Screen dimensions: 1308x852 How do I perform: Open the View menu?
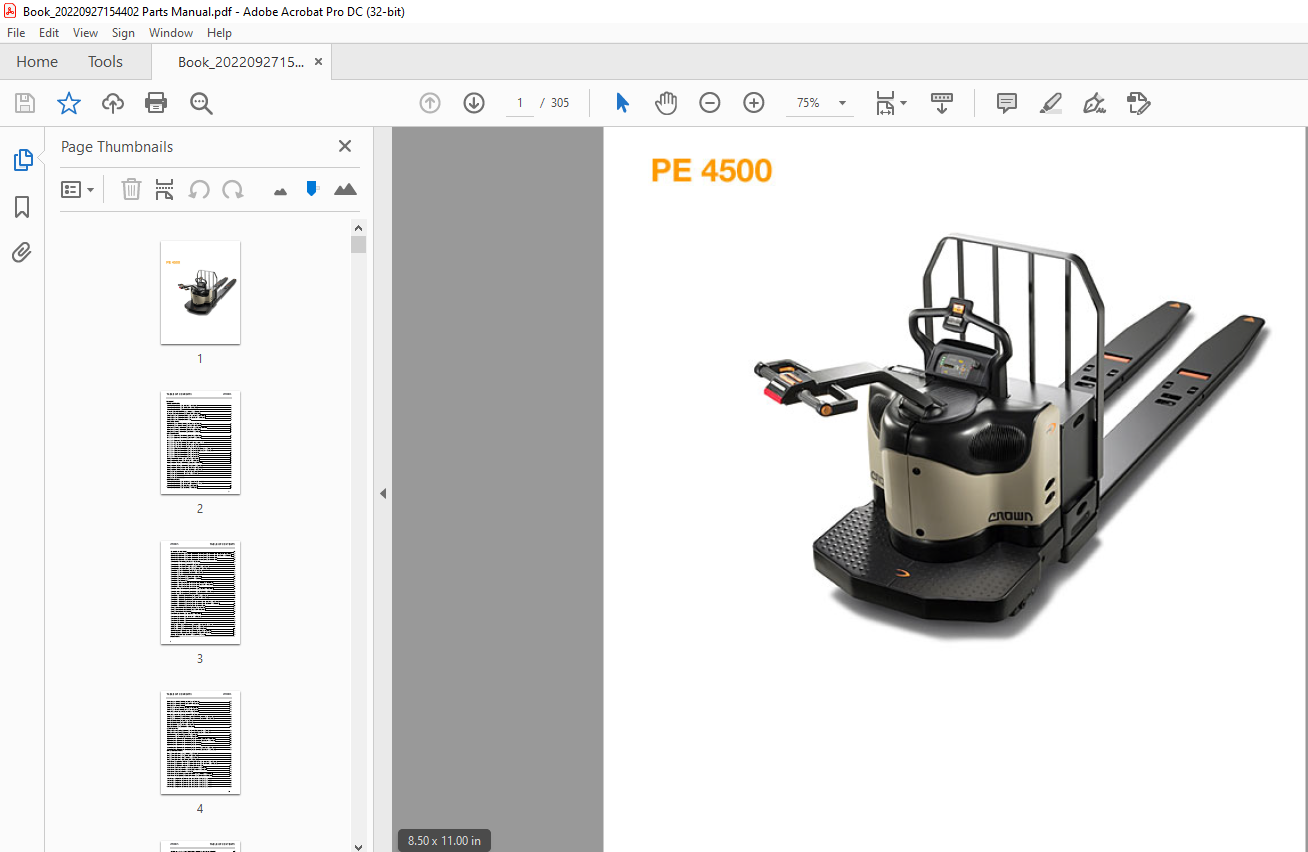tap(86, 33)
